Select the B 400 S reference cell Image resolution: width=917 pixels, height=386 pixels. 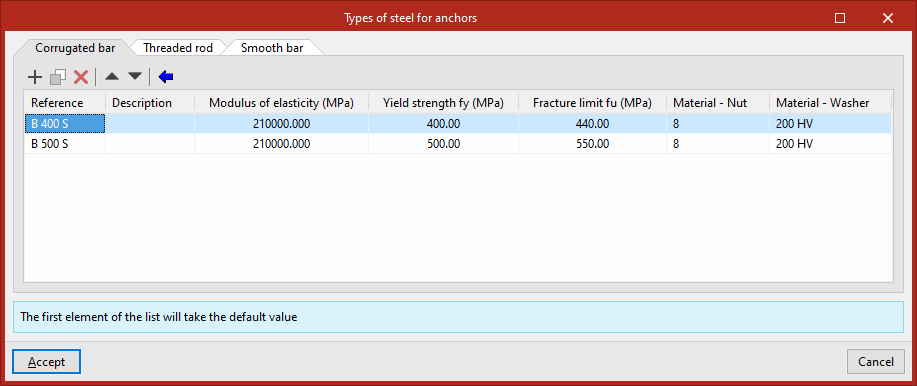[x=64, y=123]
